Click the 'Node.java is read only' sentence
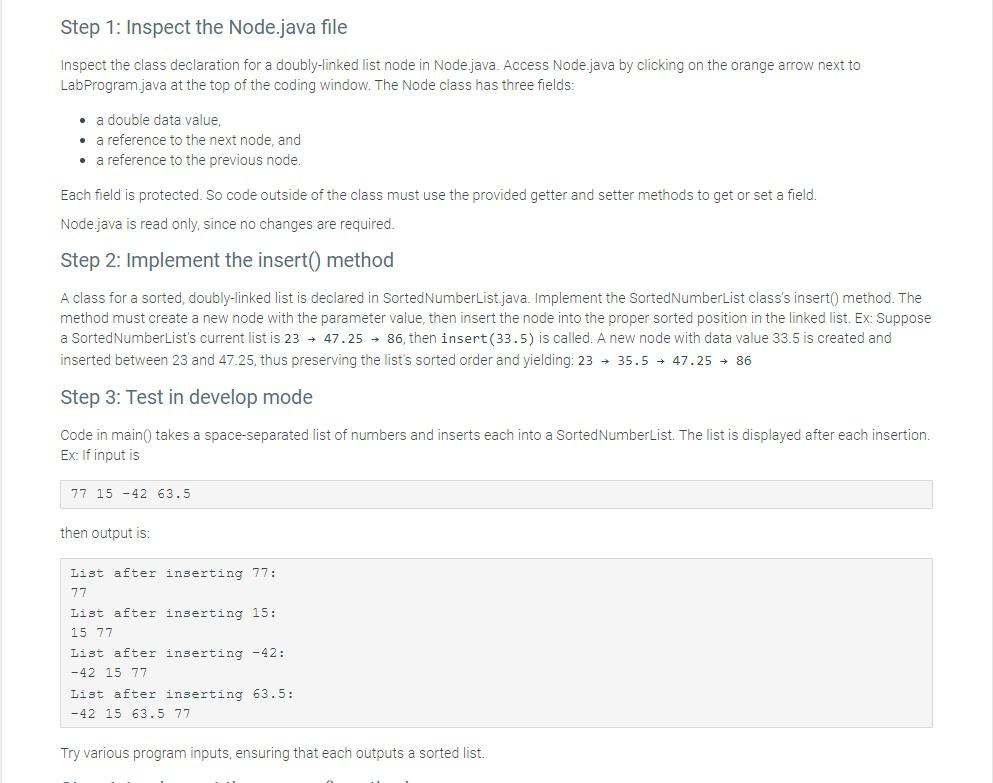The width and height of the screenshot is (993, 783). pos(227,224)
